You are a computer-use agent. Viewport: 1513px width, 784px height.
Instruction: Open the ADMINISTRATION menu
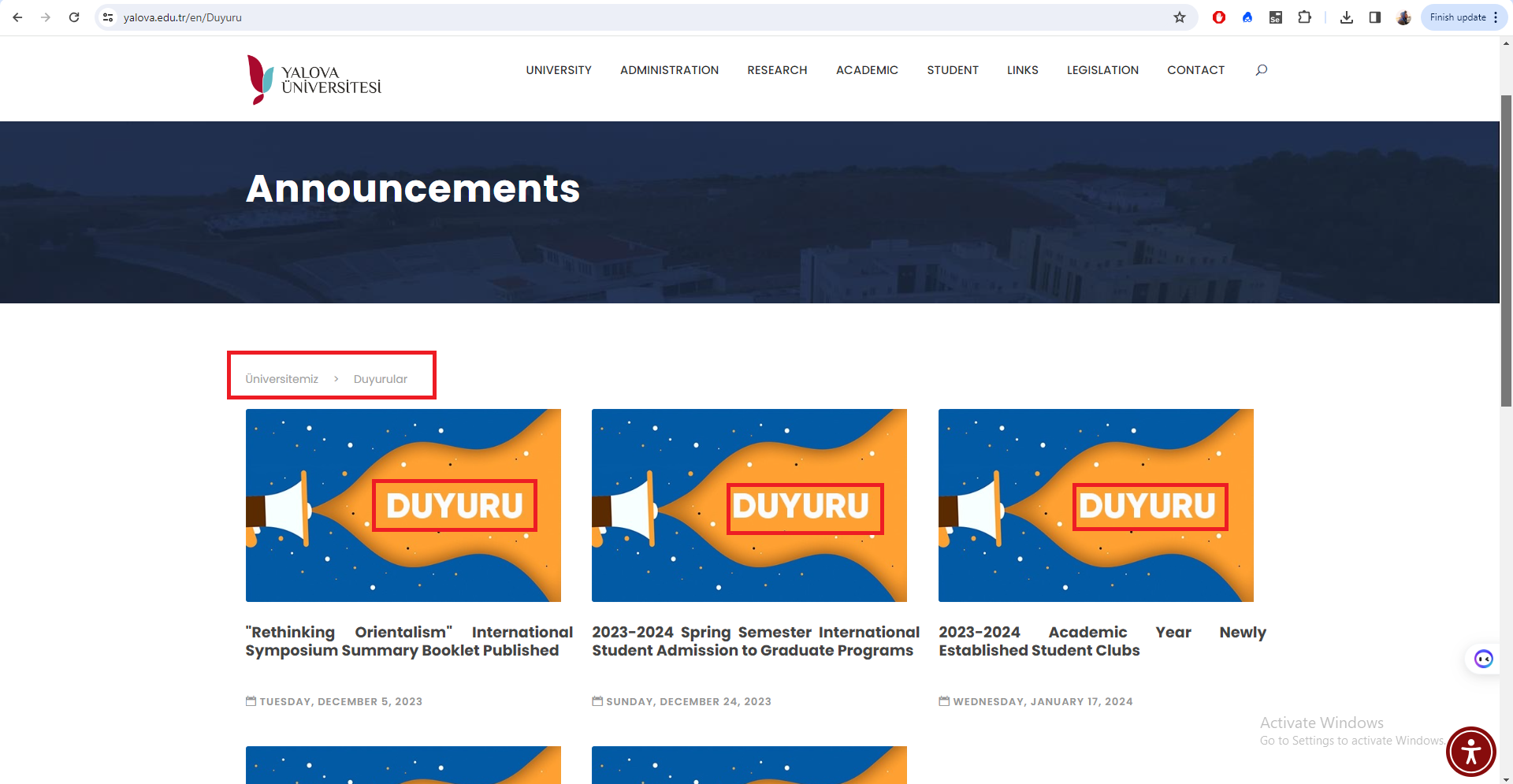669,70
